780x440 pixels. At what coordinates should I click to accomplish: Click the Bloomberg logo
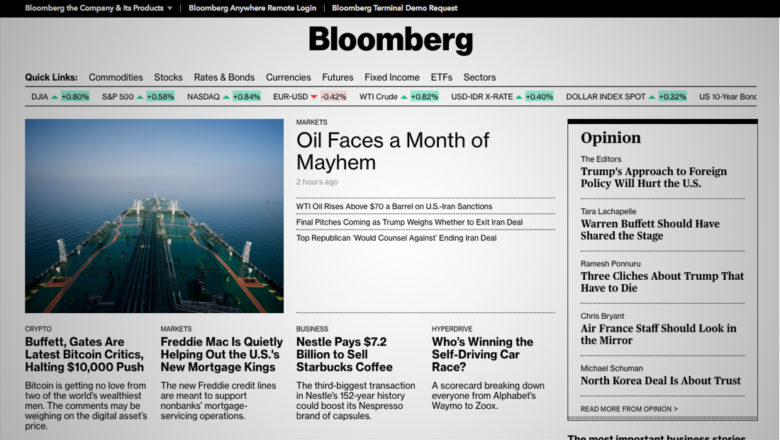[x=390, y=40]
